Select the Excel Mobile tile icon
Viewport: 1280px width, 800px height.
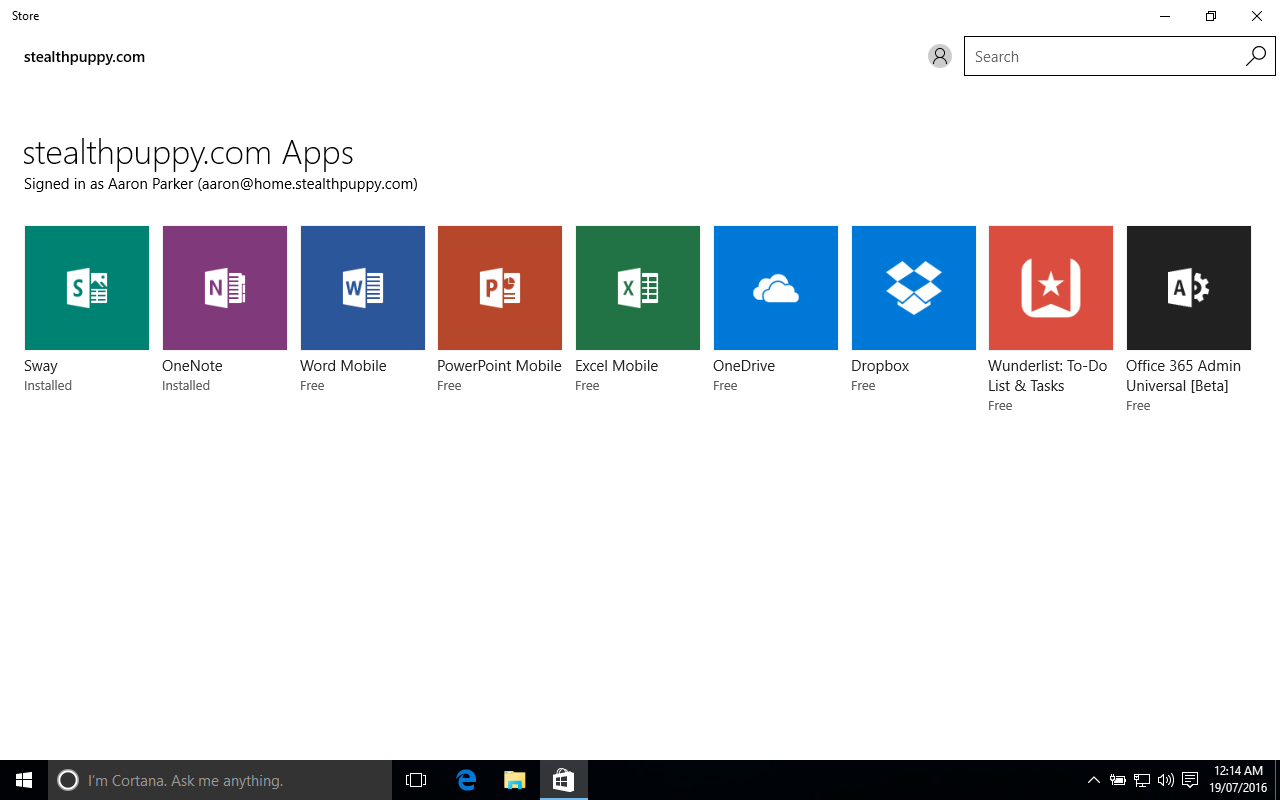coord(638,288)
